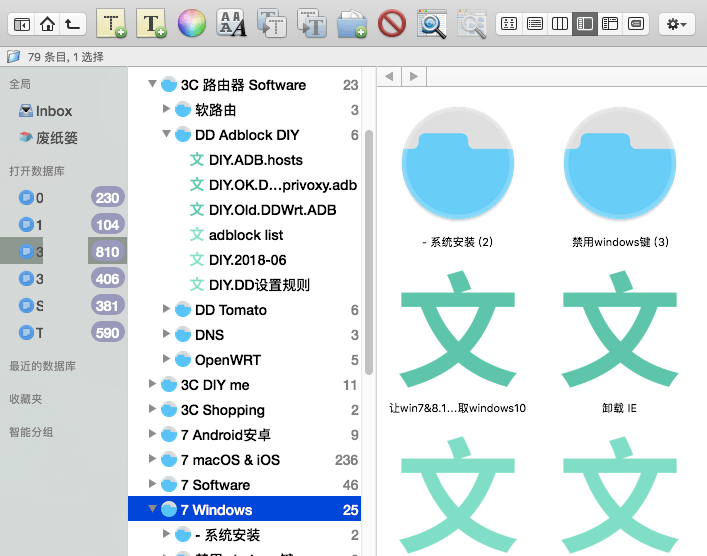Image resolution: width=707 pixels, height=556 pixels.
Task: Select DIY.DD设置规则 document
Action: click(250, 285)
